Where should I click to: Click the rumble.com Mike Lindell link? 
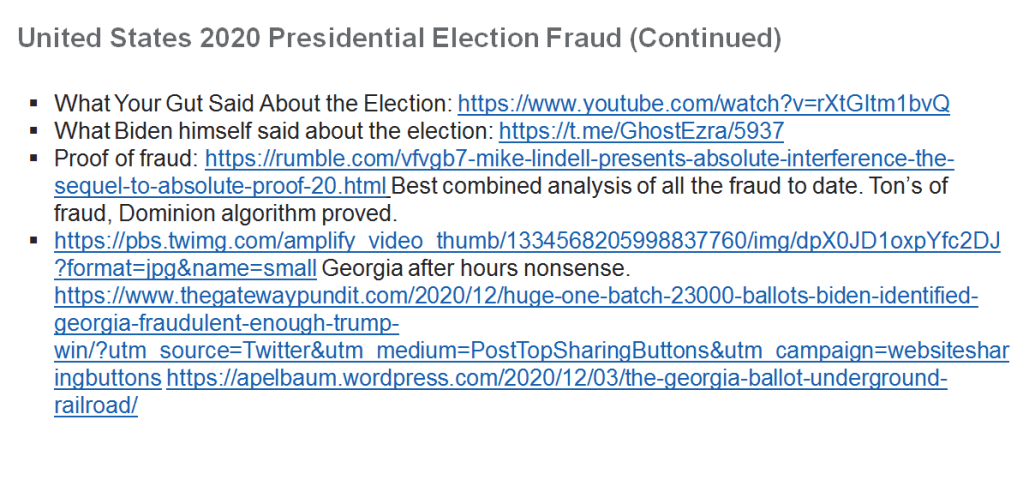coord(579,158)
